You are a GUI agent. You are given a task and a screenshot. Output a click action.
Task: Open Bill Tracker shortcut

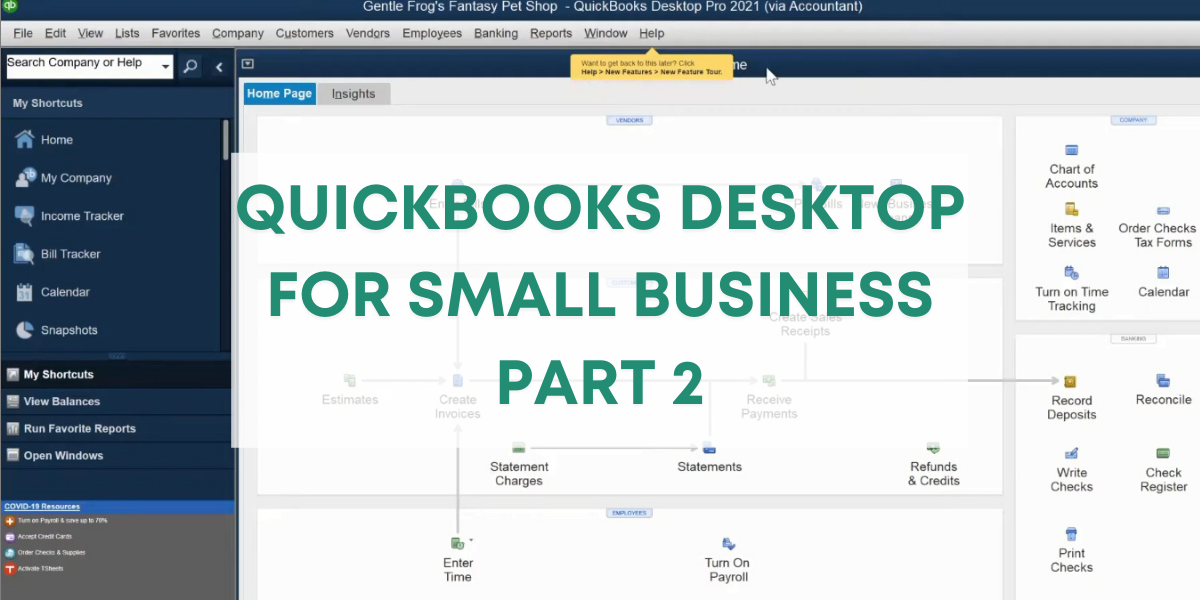tap(58, 254)
